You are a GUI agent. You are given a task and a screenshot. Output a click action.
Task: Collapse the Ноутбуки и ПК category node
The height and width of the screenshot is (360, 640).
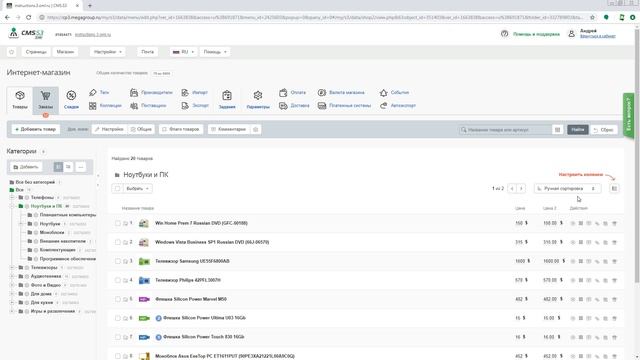(12, 206)
